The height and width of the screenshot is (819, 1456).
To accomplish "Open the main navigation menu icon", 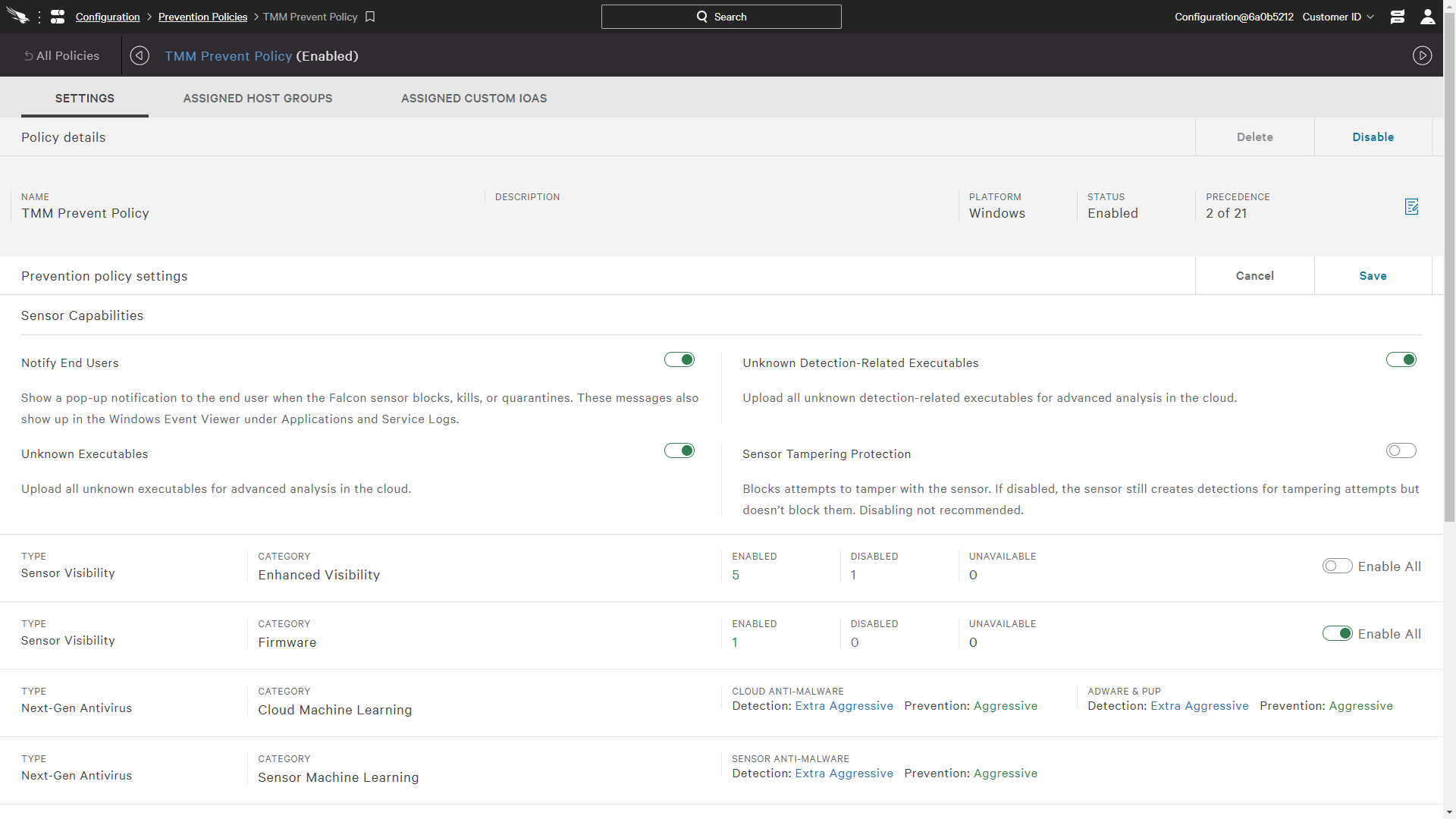I will [58, 17].
